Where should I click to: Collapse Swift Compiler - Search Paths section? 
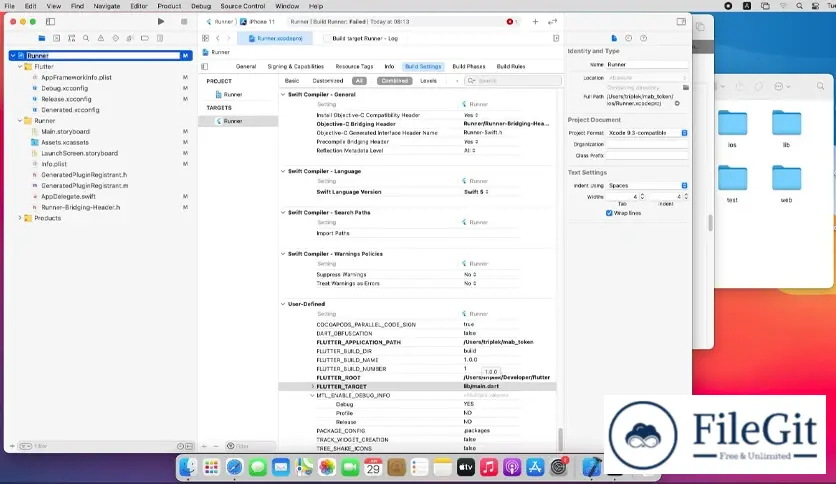[283, 212]
